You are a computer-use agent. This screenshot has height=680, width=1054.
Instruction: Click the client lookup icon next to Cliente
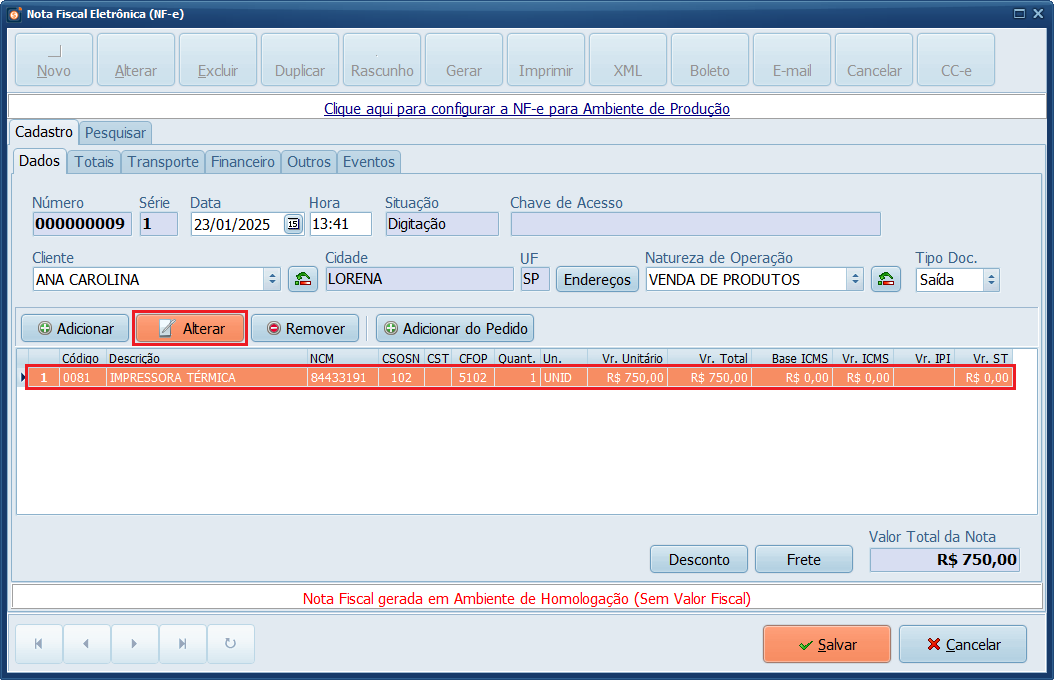coord(303,280)
